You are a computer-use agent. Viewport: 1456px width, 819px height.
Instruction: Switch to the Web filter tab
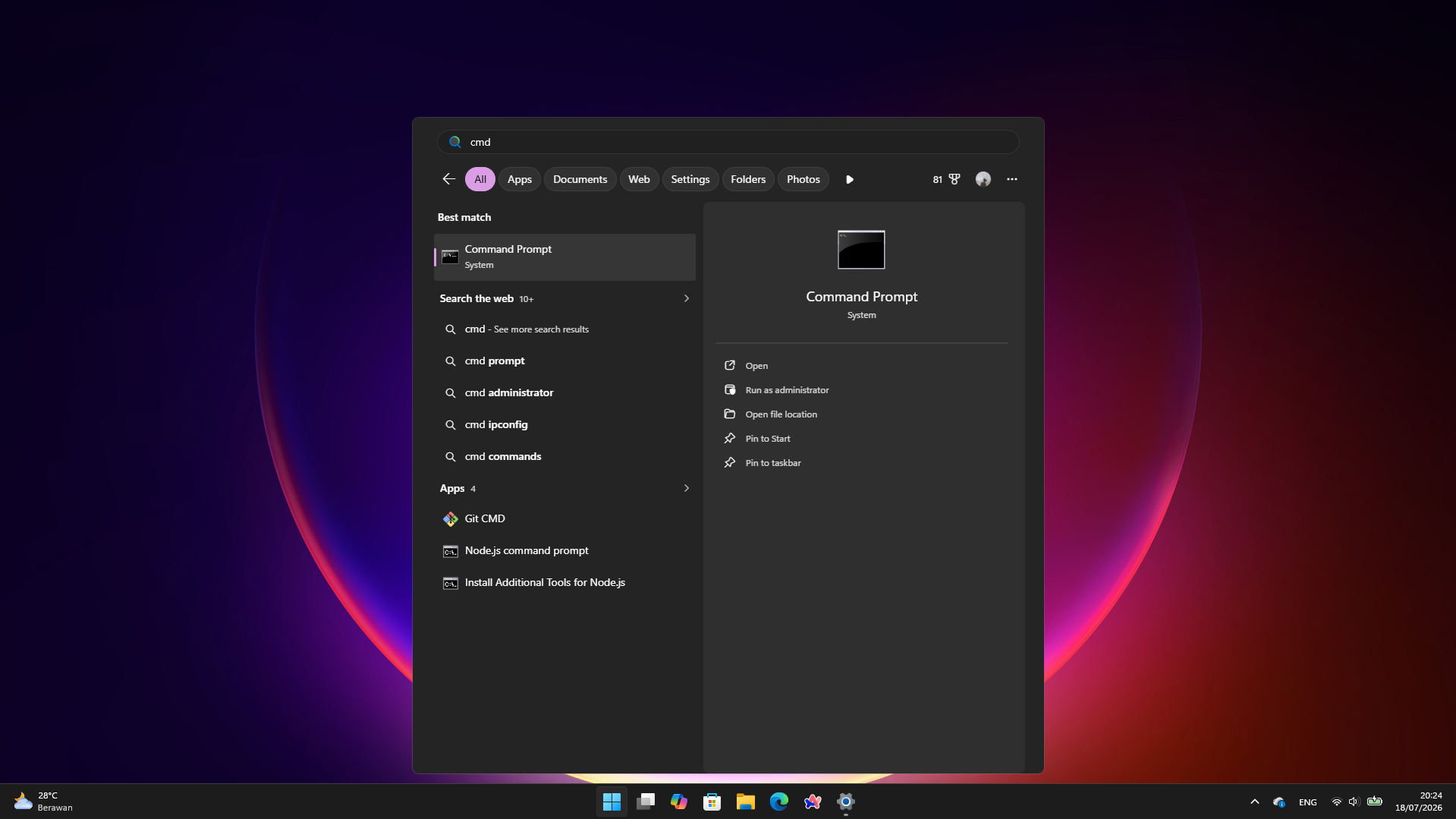pos(639,179)
